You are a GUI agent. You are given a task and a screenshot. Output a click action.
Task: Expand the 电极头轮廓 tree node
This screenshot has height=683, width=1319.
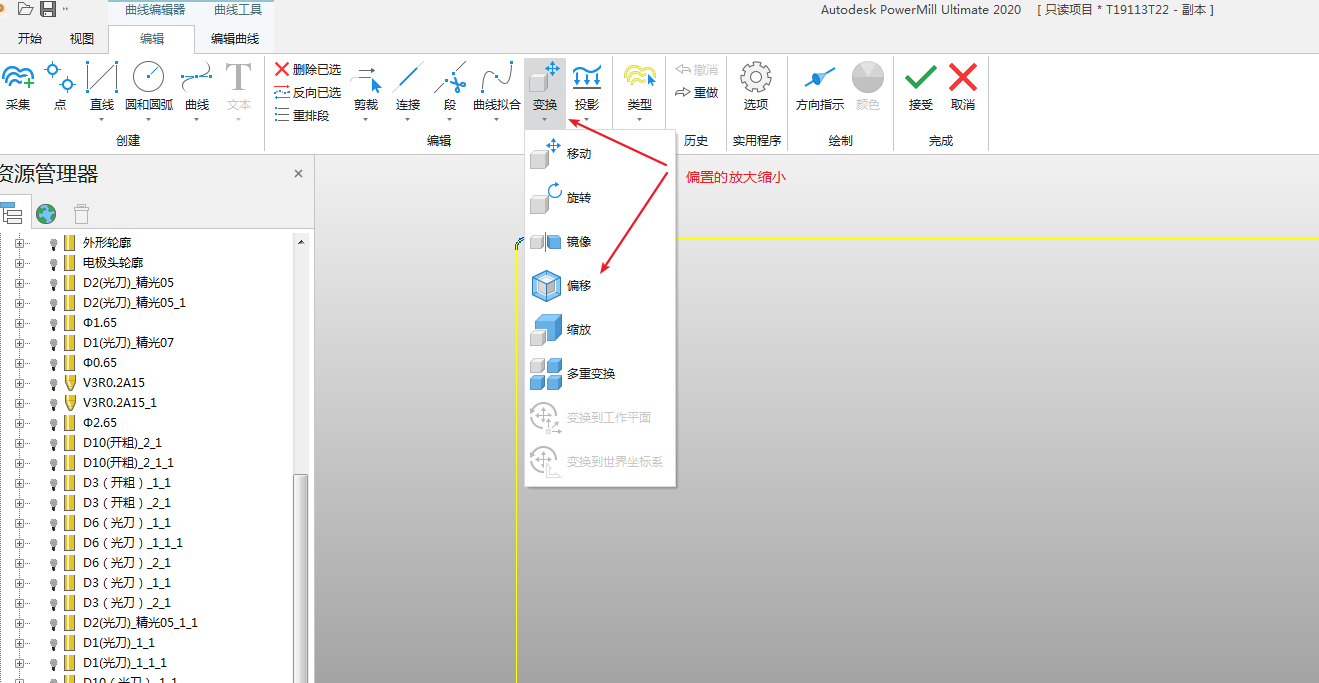click(x=19, y=263)
